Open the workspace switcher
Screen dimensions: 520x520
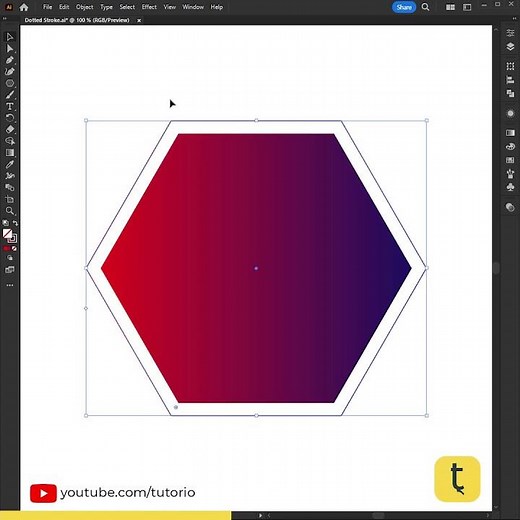click(467, 7)
